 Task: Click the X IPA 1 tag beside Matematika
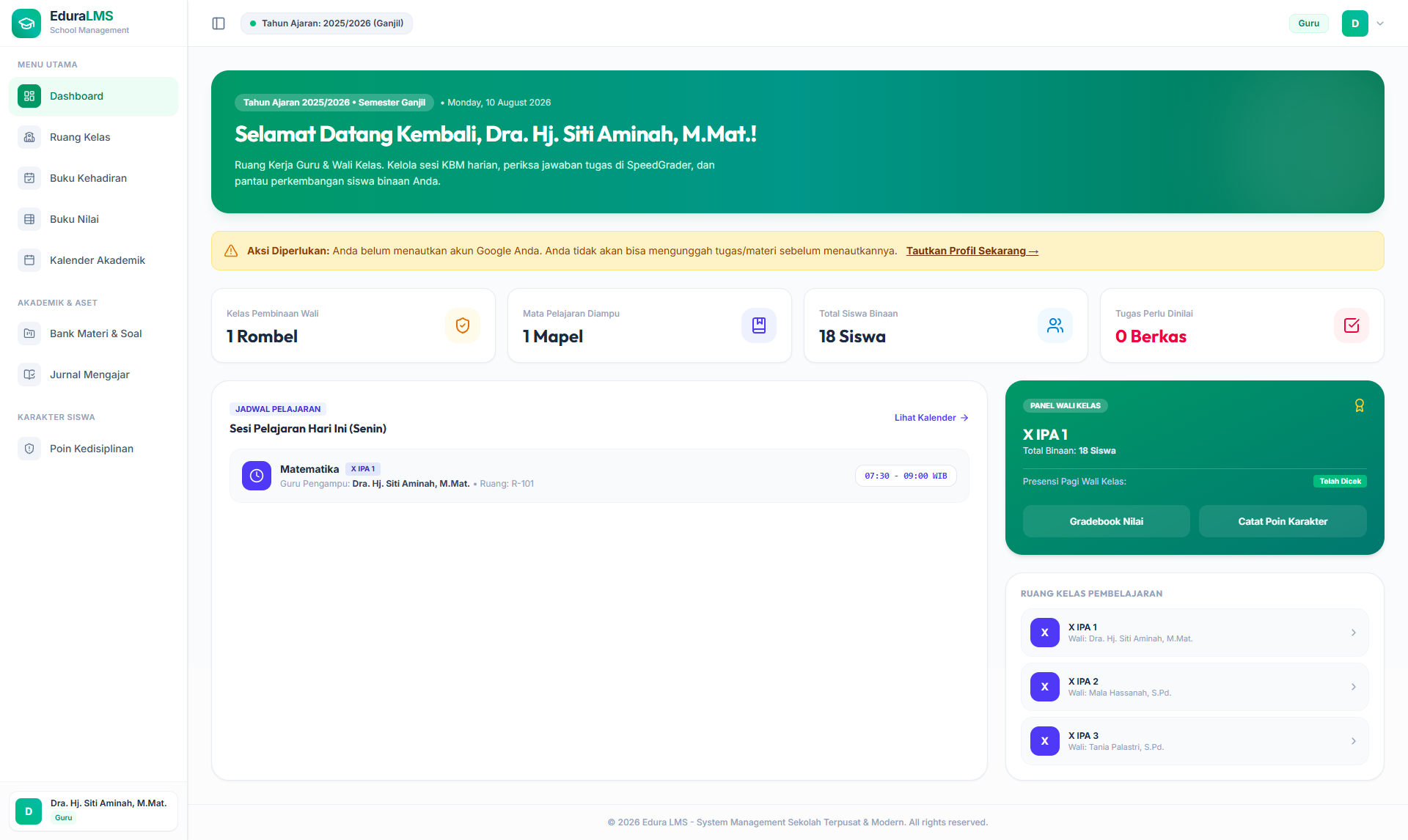[362, 469]
